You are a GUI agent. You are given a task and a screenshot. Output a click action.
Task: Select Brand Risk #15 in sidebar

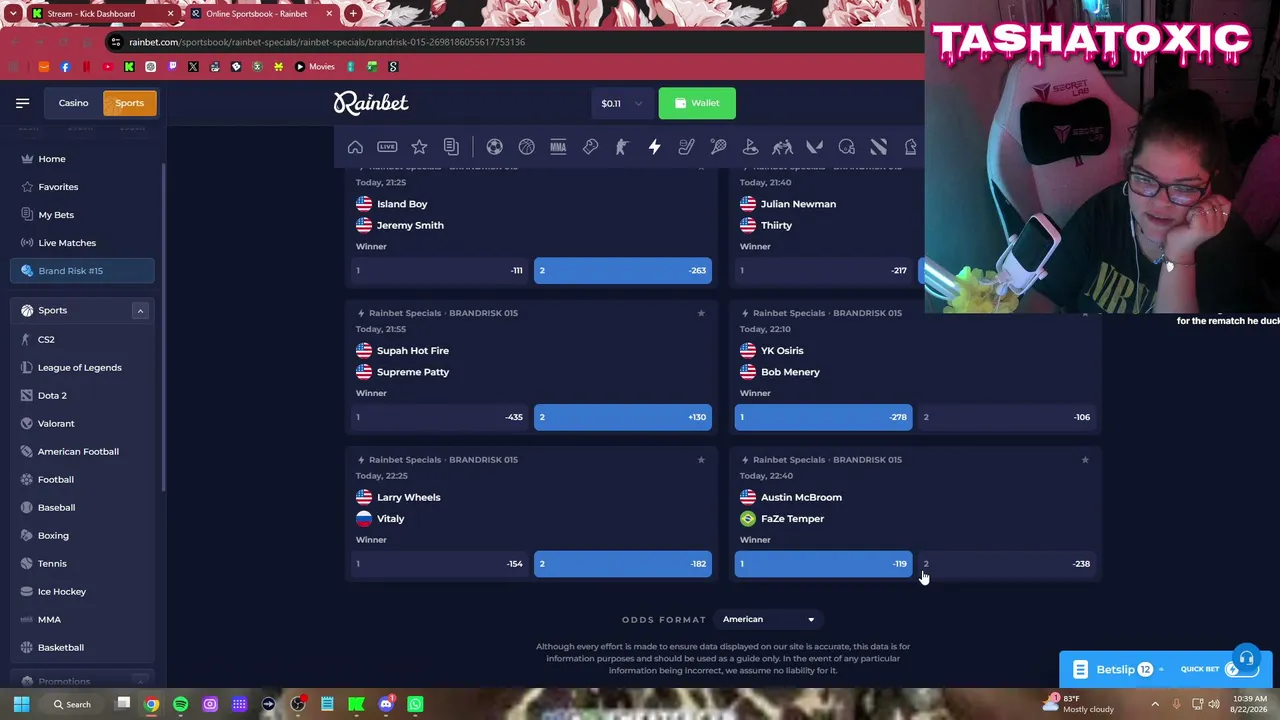pos(83,271)
